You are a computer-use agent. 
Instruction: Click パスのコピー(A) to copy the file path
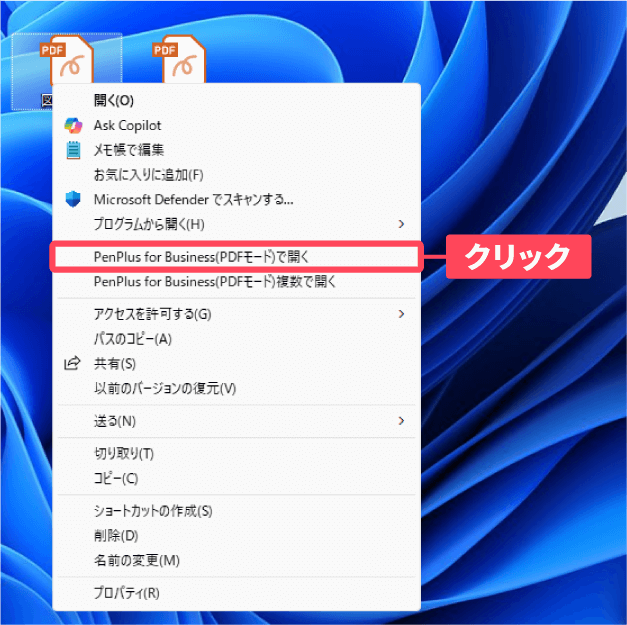tap(132, 339)
